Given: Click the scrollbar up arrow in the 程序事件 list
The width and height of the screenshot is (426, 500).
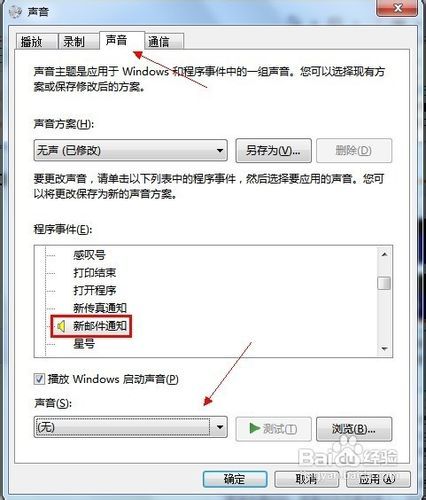Looking at the screenshot, I should point(384,255).
